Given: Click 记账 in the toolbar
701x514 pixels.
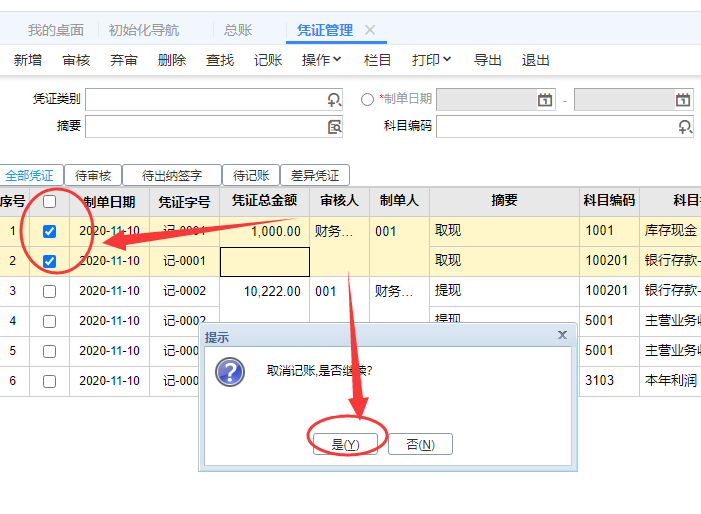Looking at the screenshot, I should pyautogui.click(x=268, y=60).
